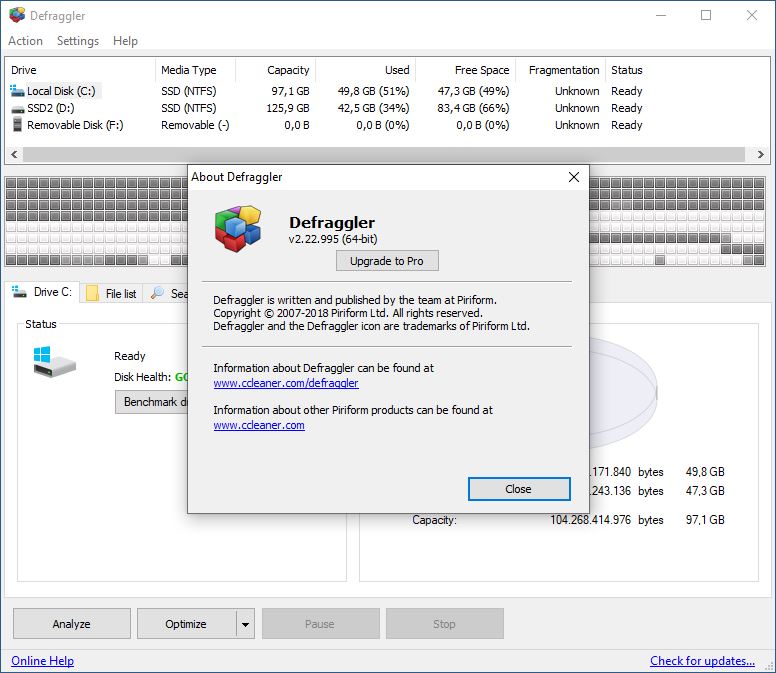
Task: Close the About Defraggler dialog with X
Action: coord(574,177)
